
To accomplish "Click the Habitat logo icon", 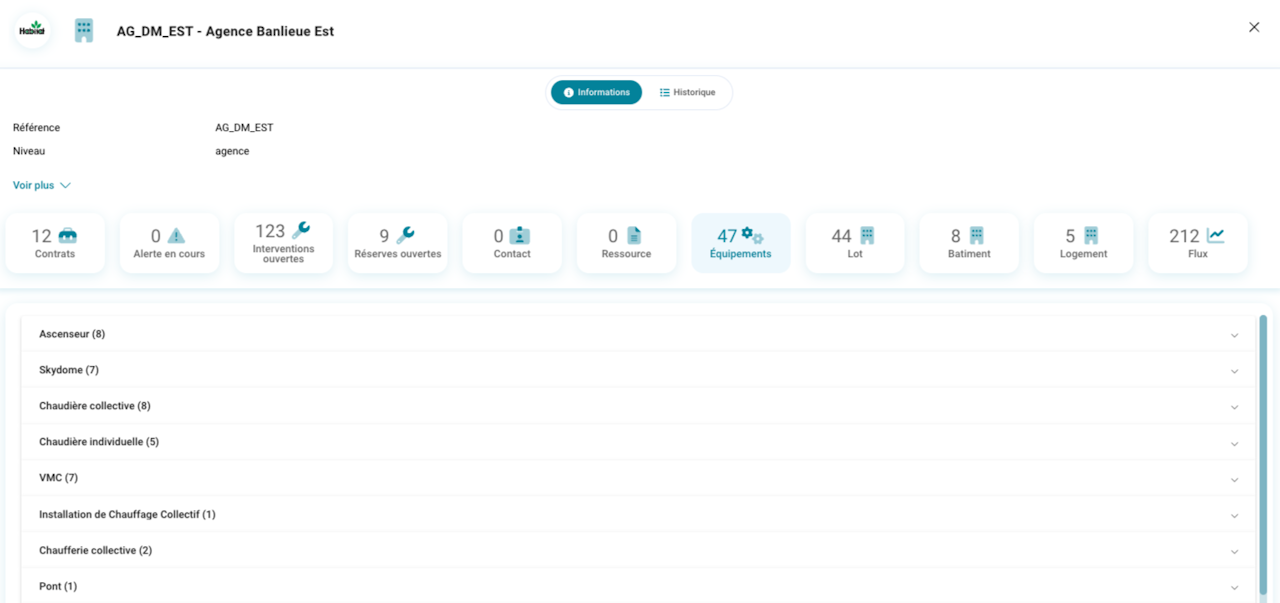I will coord(32,30).
